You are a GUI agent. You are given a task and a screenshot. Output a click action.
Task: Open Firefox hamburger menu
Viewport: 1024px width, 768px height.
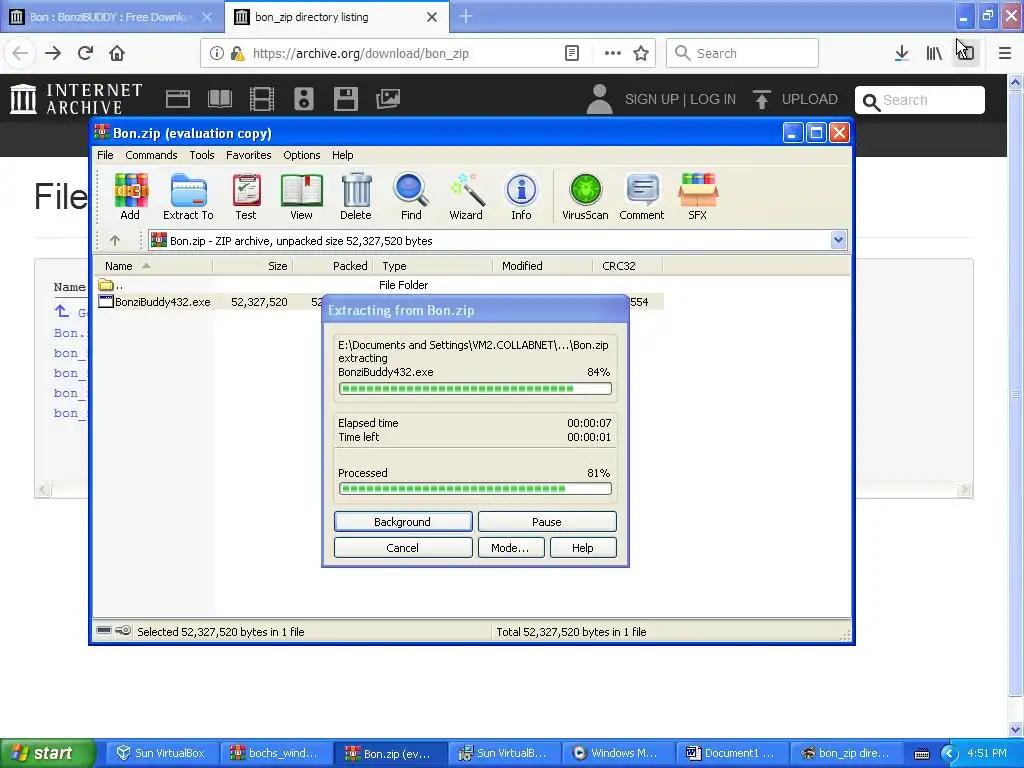[1005, 54]
